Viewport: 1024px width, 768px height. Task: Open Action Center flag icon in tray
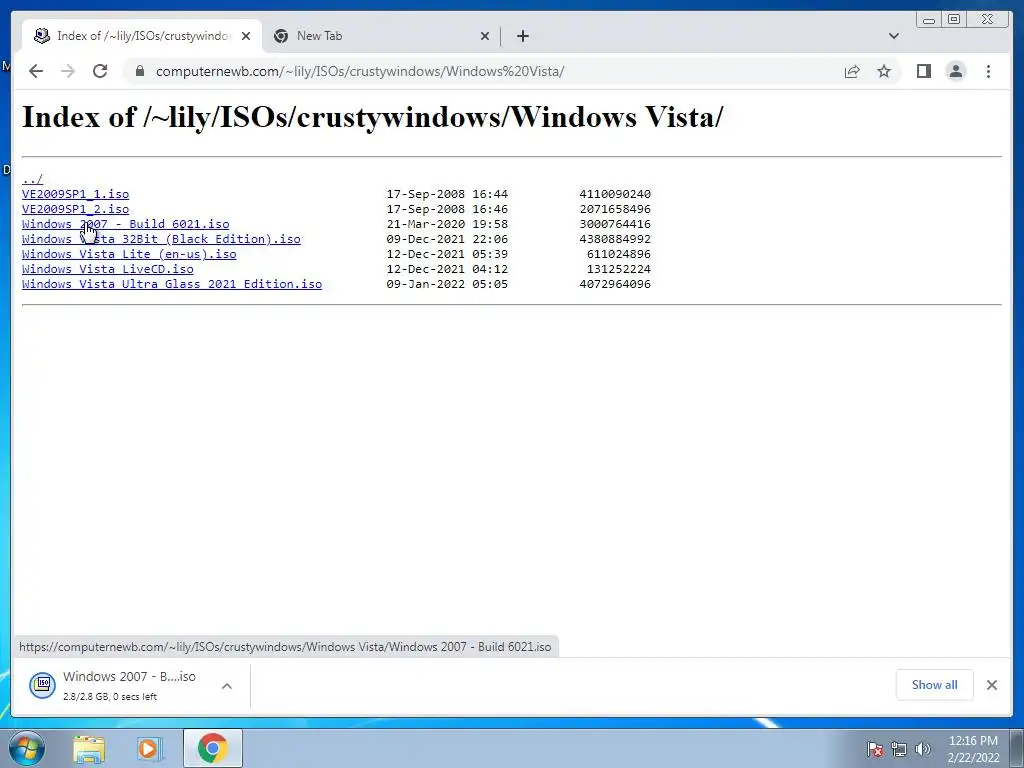click(875, 749)
